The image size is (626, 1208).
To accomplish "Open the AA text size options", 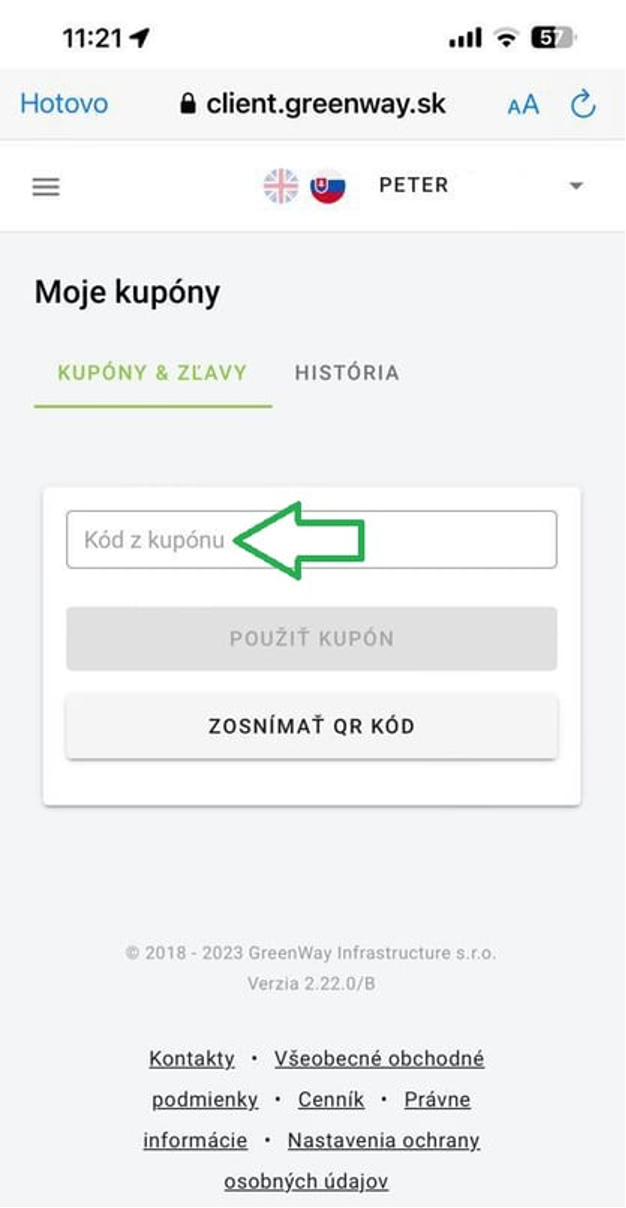I will tap(523, 105).
